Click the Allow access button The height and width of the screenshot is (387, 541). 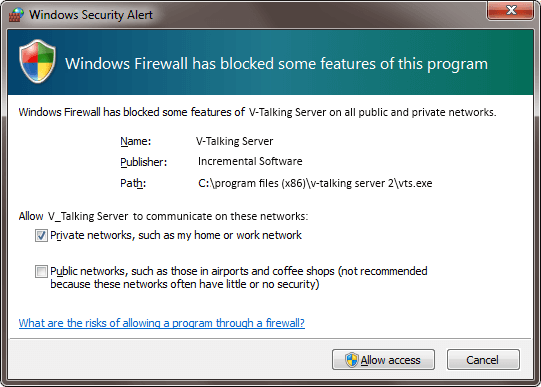pos(383,359)
